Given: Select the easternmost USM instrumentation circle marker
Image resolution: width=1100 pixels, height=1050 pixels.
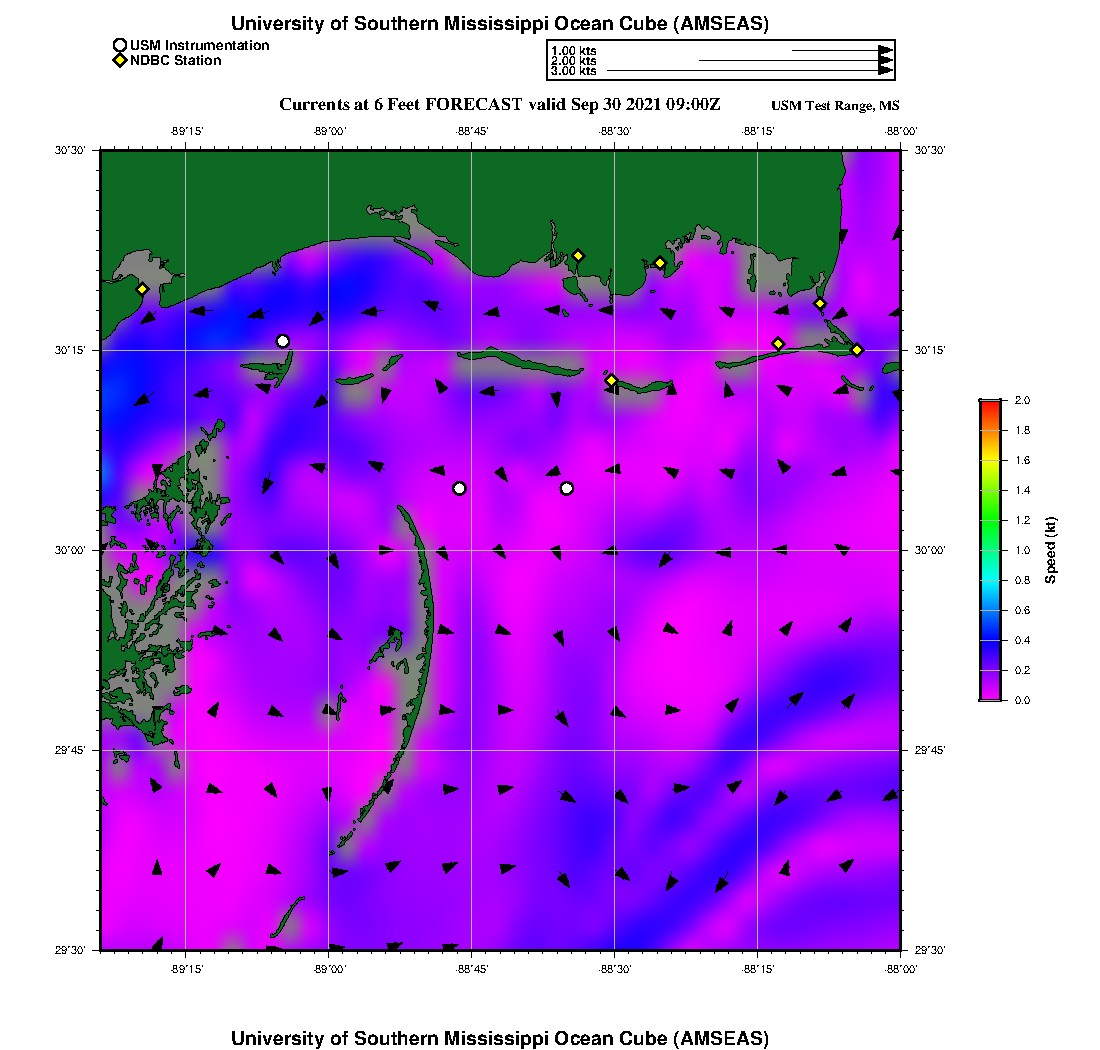Looking at the screenshot, I should coord(567,488).
